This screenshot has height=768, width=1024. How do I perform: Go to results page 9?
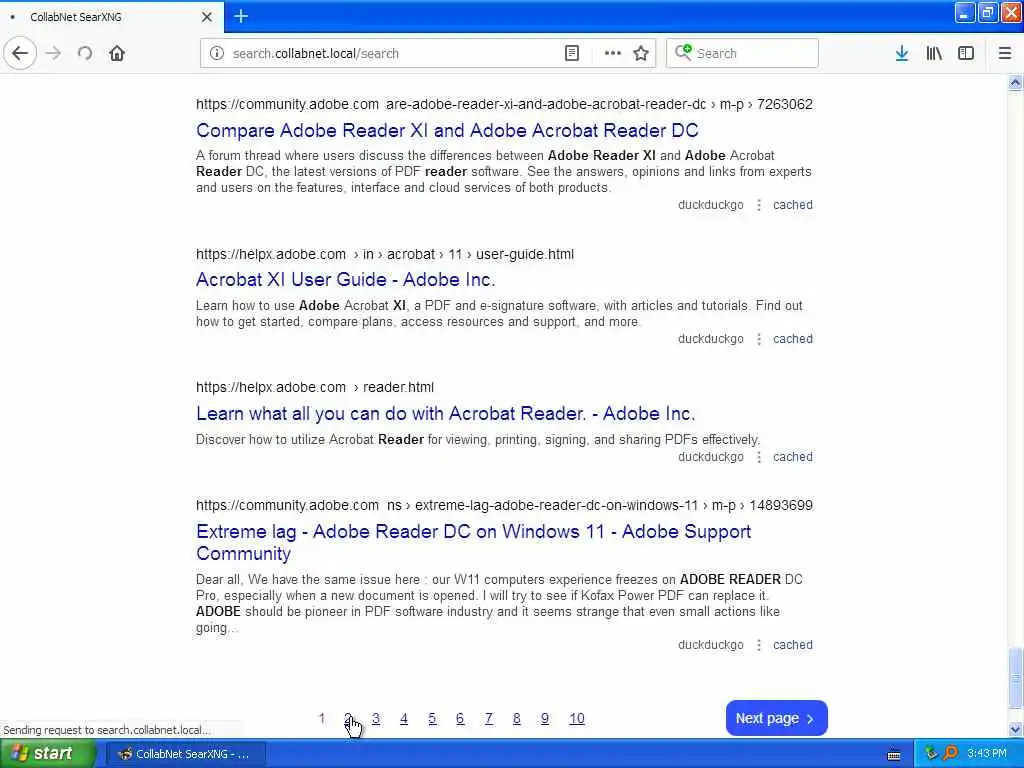click(545, 718)
